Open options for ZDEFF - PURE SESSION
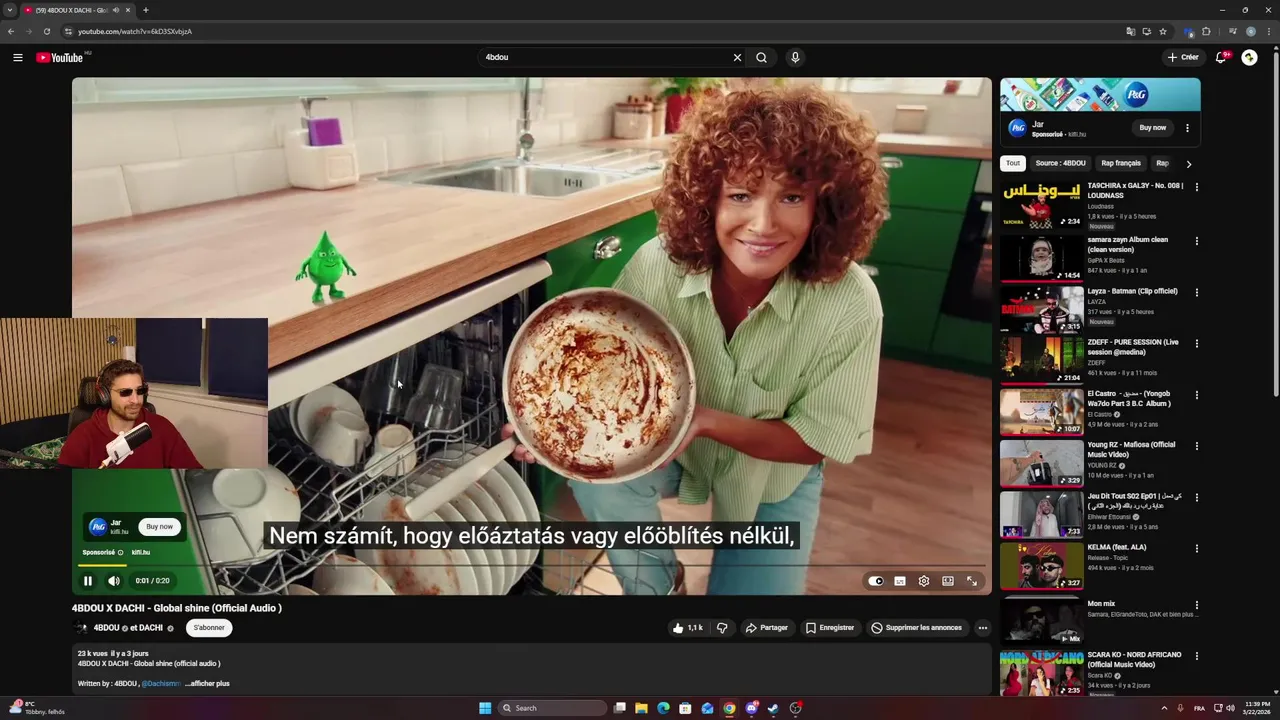 click(x=1196, y=344)
